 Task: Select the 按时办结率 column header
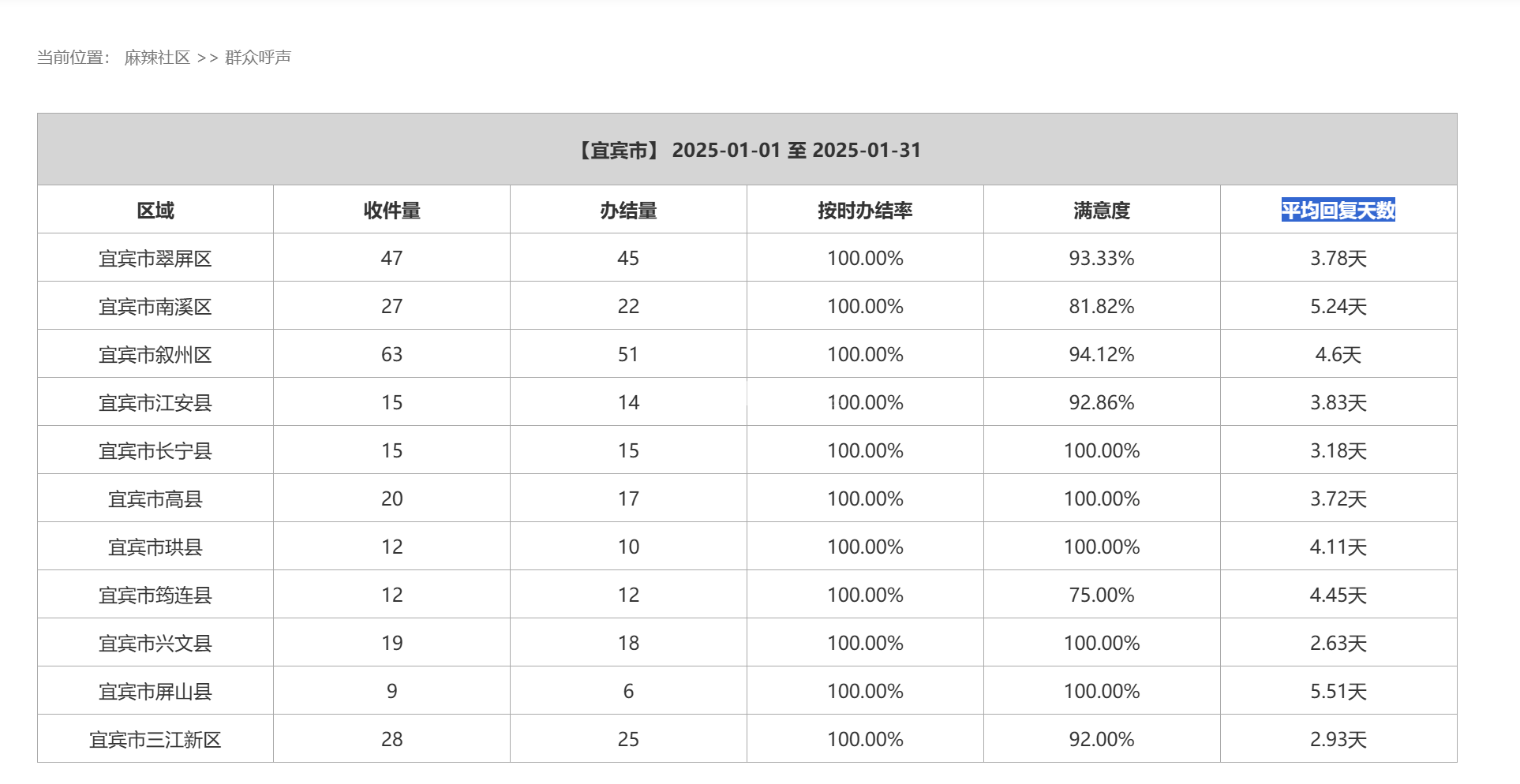pos(865,211)
